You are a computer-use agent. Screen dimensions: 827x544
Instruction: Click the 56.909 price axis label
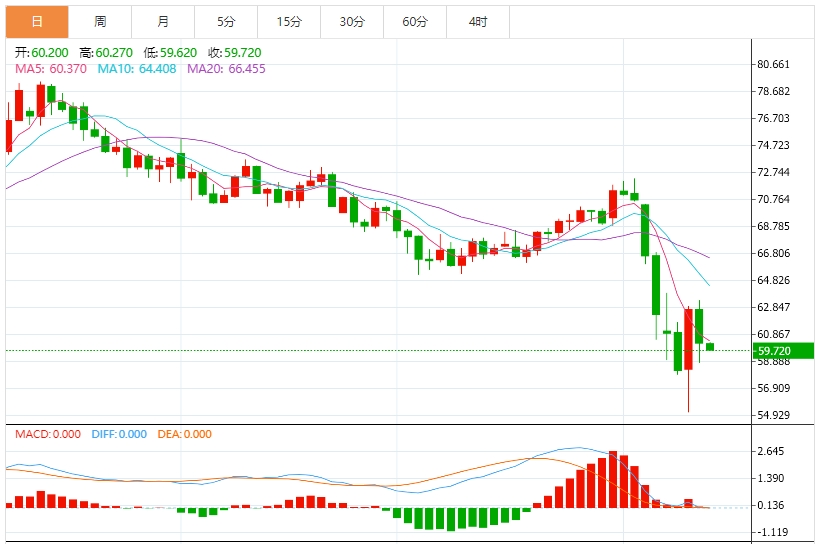point(773,388)
